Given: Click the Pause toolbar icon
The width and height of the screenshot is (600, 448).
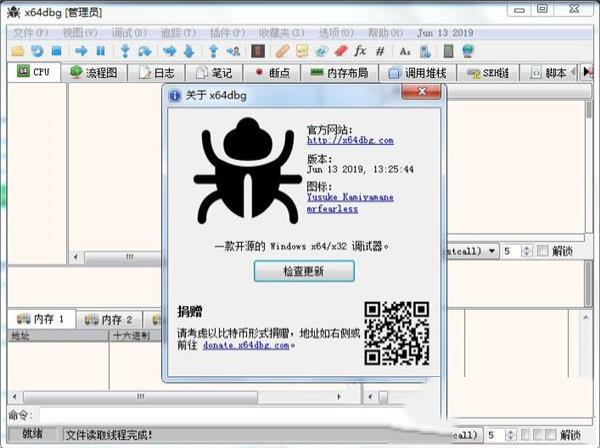Looking at the screenshot, I should point(101,51).
